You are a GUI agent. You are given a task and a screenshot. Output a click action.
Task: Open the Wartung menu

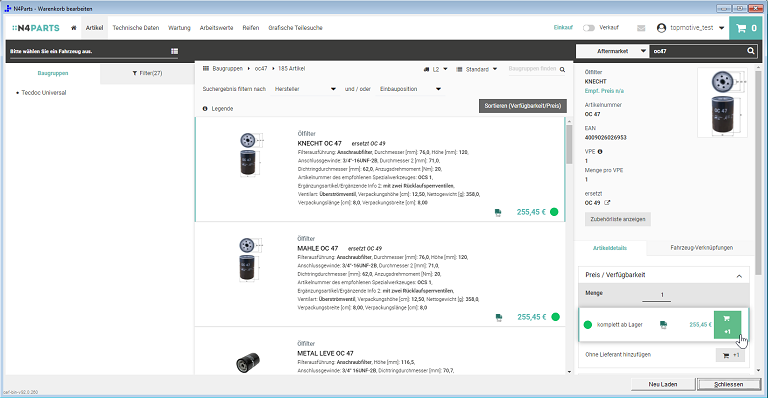(x=179, y=28)
